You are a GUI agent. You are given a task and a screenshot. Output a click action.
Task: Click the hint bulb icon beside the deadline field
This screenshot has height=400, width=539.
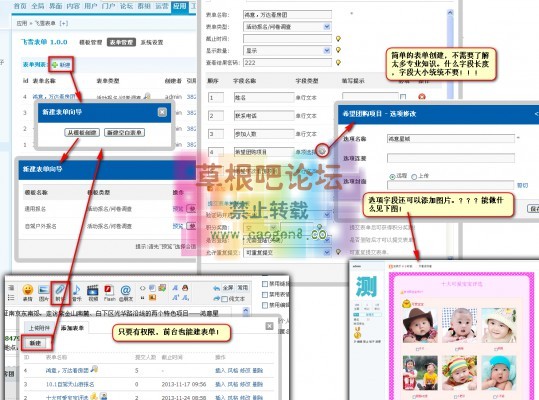point(338,38)
